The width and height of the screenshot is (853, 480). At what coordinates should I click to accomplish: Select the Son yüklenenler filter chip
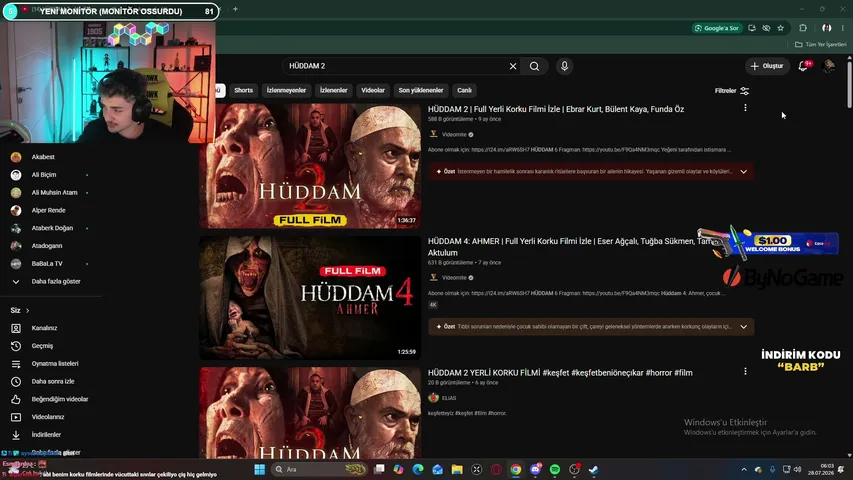click(x=421, y=90)
